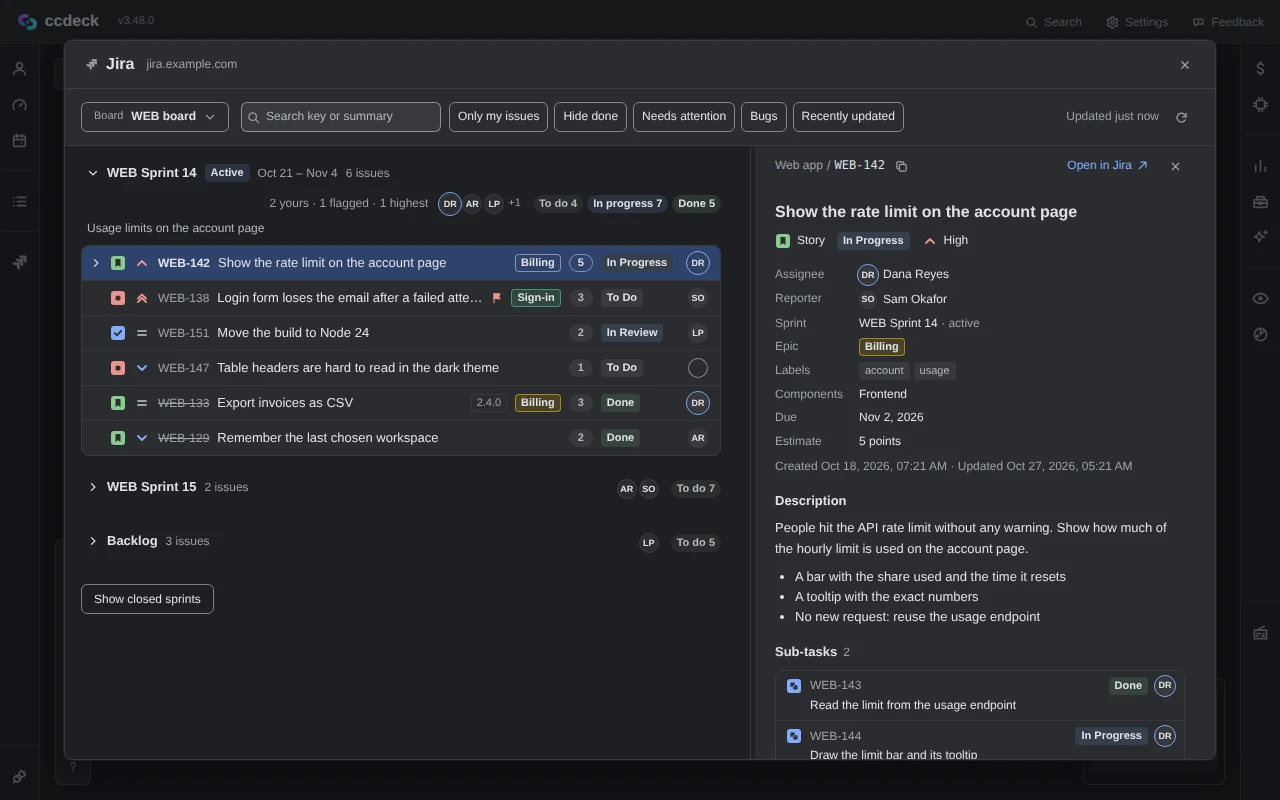The height and width of the screenshot is (800, 1280).
Task: Open the In Progress status on WEB-142 details
Action: 873,241
